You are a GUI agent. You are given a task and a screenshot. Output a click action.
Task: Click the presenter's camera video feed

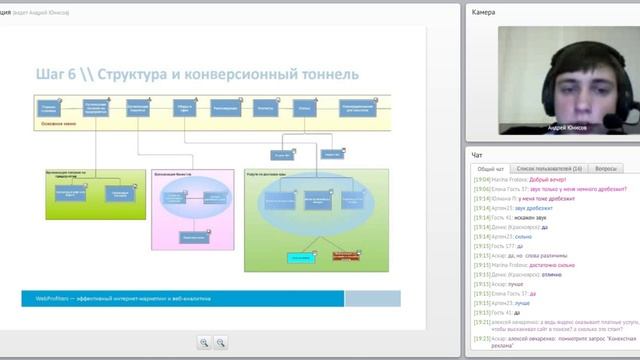click(569, 80)
